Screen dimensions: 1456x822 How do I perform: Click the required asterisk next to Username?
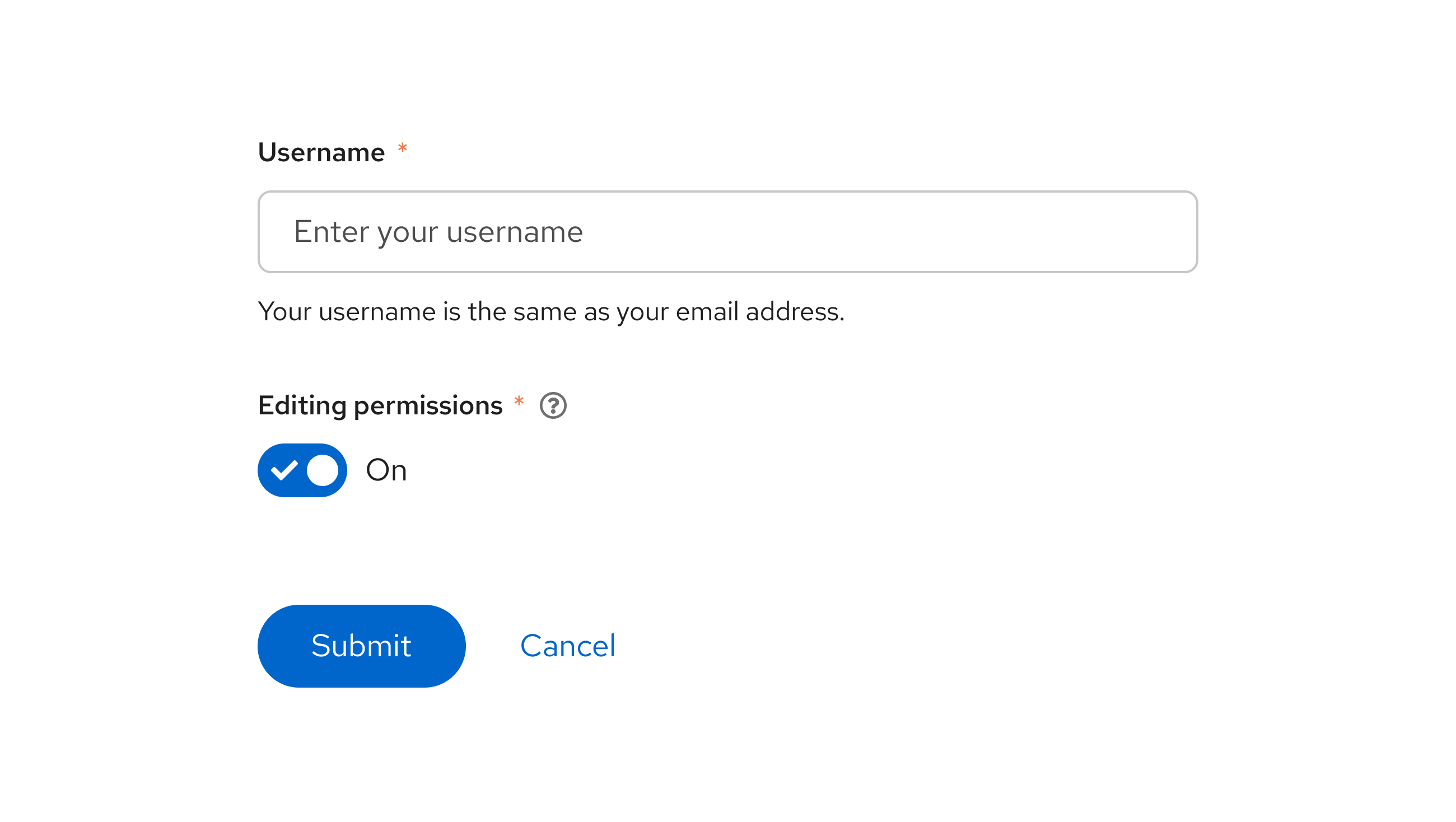(402, 149)
